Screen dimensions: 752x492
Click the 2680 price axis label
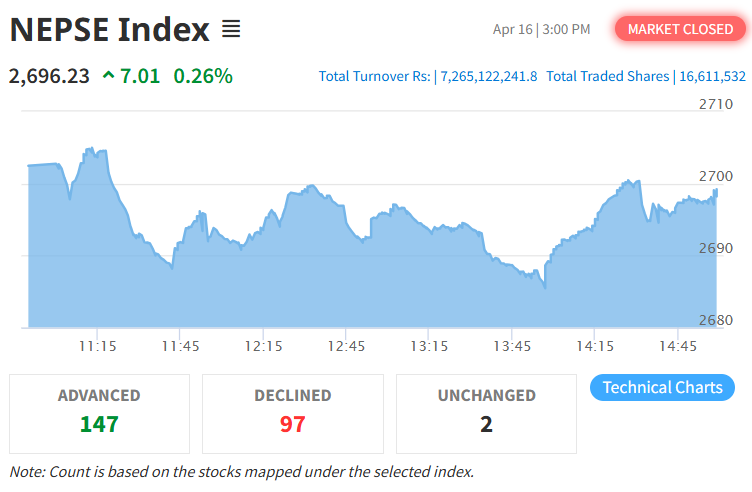click(715, 320)
